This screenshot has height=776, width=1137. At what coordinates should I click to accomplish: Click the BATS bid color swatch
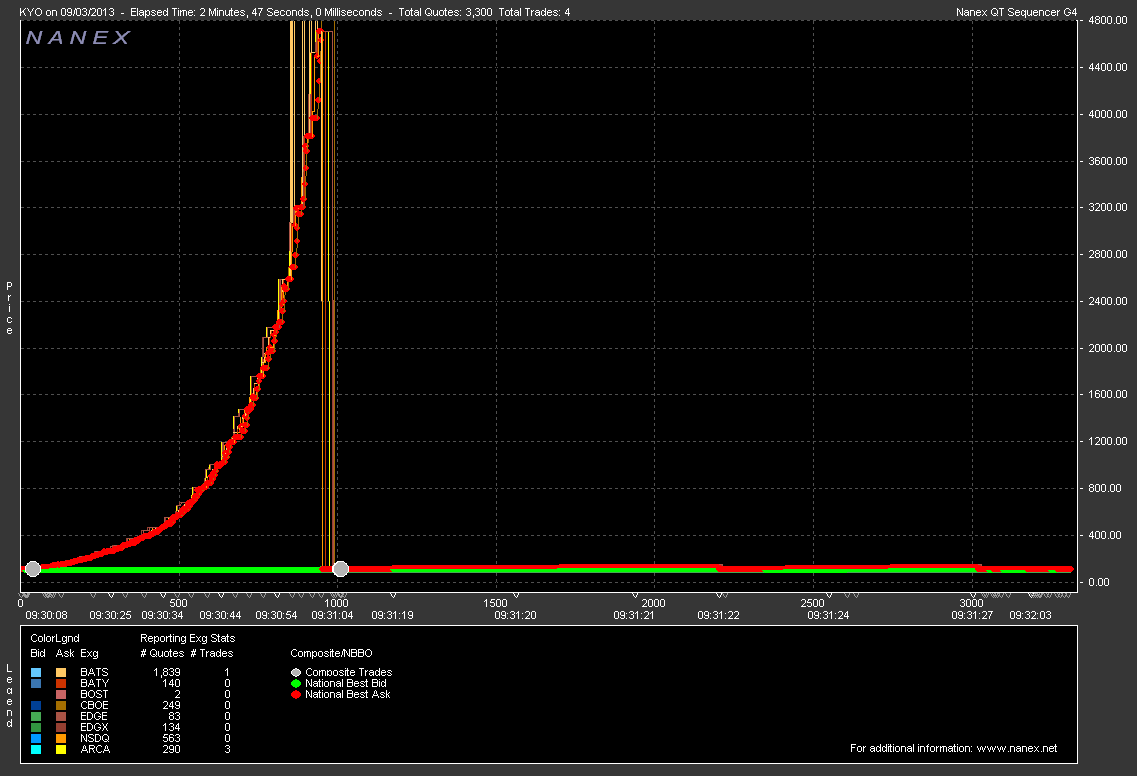tap(36, 672)
